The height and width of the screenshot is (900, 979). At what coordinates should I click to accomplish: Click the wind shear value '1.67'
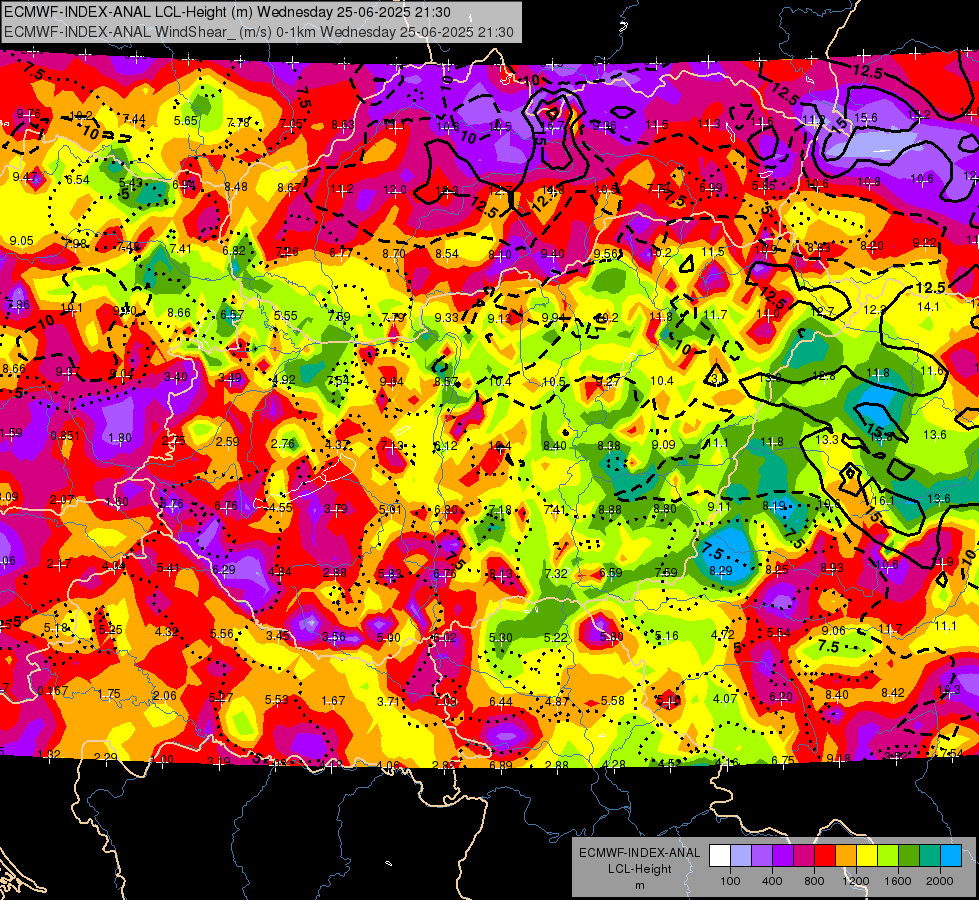[333, 701]
